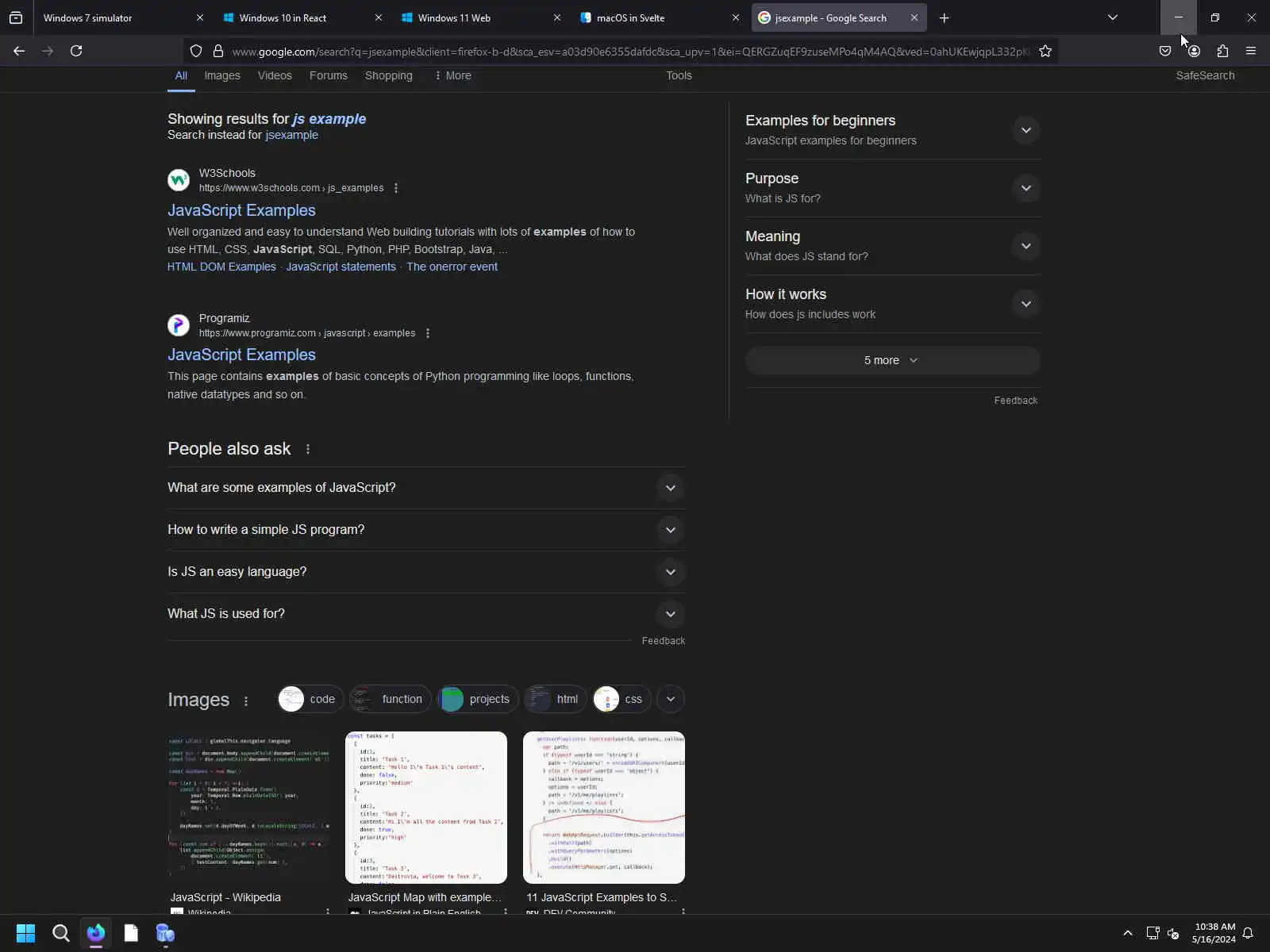Open HTML DOM Examples sitelink

[x=221, y=267]
